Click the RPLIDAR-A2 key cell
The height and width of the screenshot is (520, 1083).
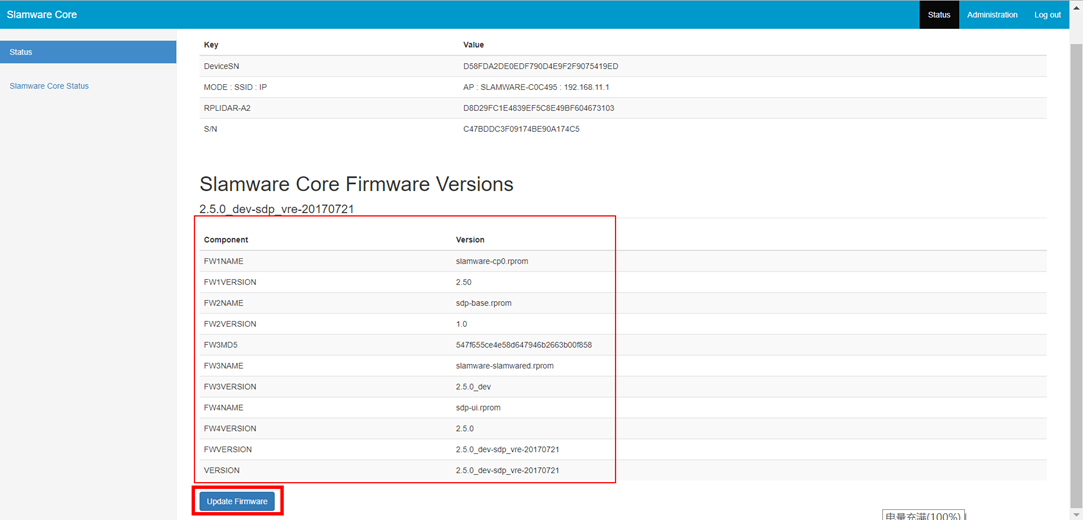(x=227, y=108)
